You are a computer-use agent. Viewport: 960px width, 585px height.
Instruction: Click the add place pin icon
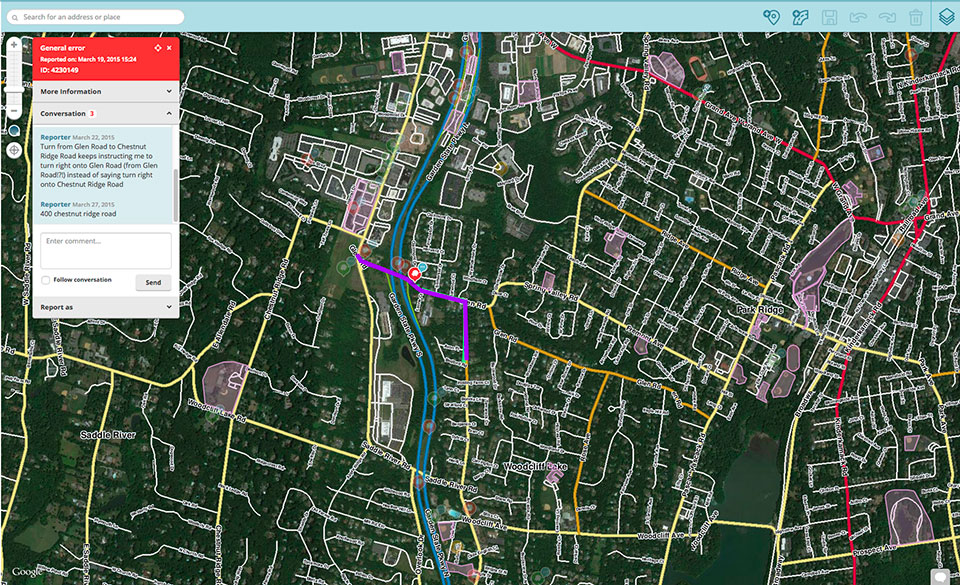tap(771, 17)
